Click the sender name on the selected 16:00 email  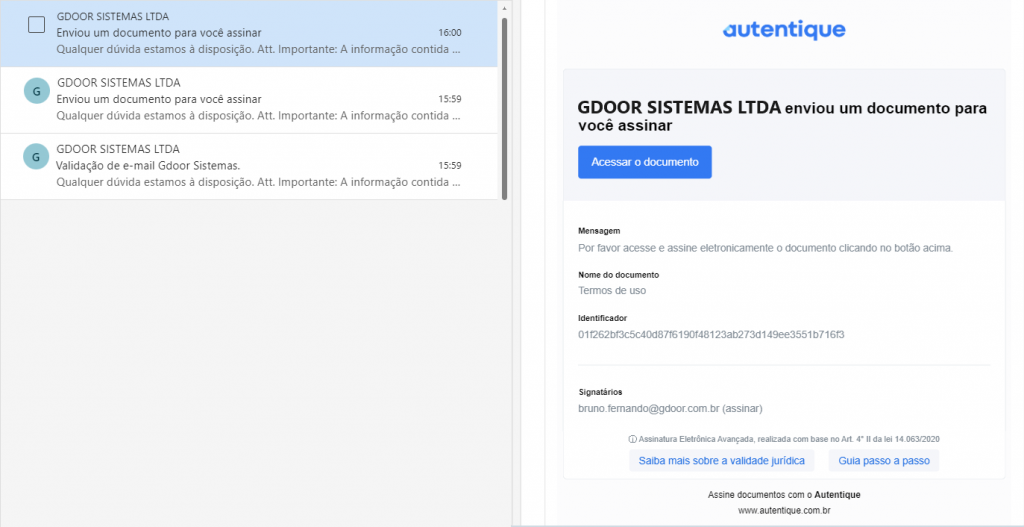(112, 16)
